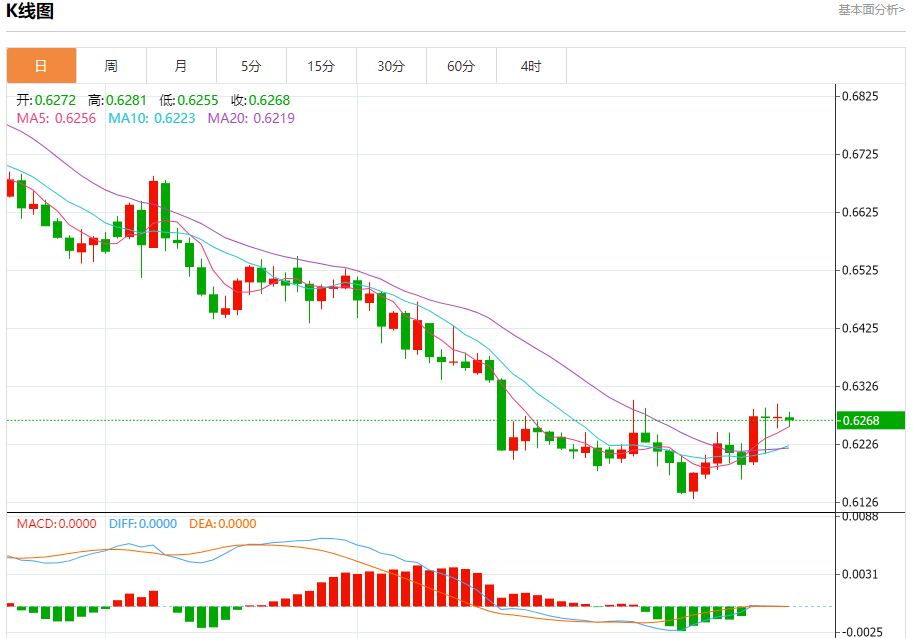914x638 pixels.
Task: Click the DIFF: 0.0000 indicator label
Action: [x=143, y=524]
